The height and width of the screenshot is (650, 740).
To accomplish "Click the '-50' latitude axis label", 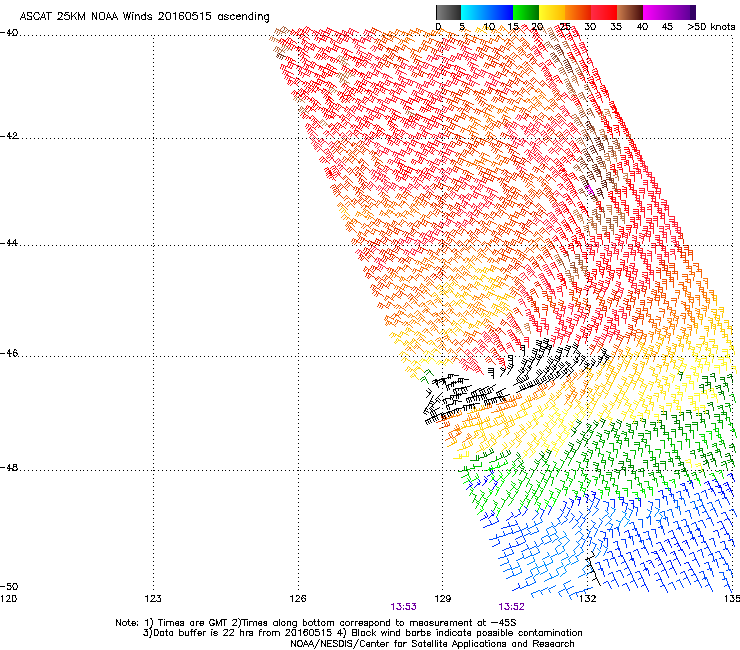I will pyautogui.click(x=9, y=587).
